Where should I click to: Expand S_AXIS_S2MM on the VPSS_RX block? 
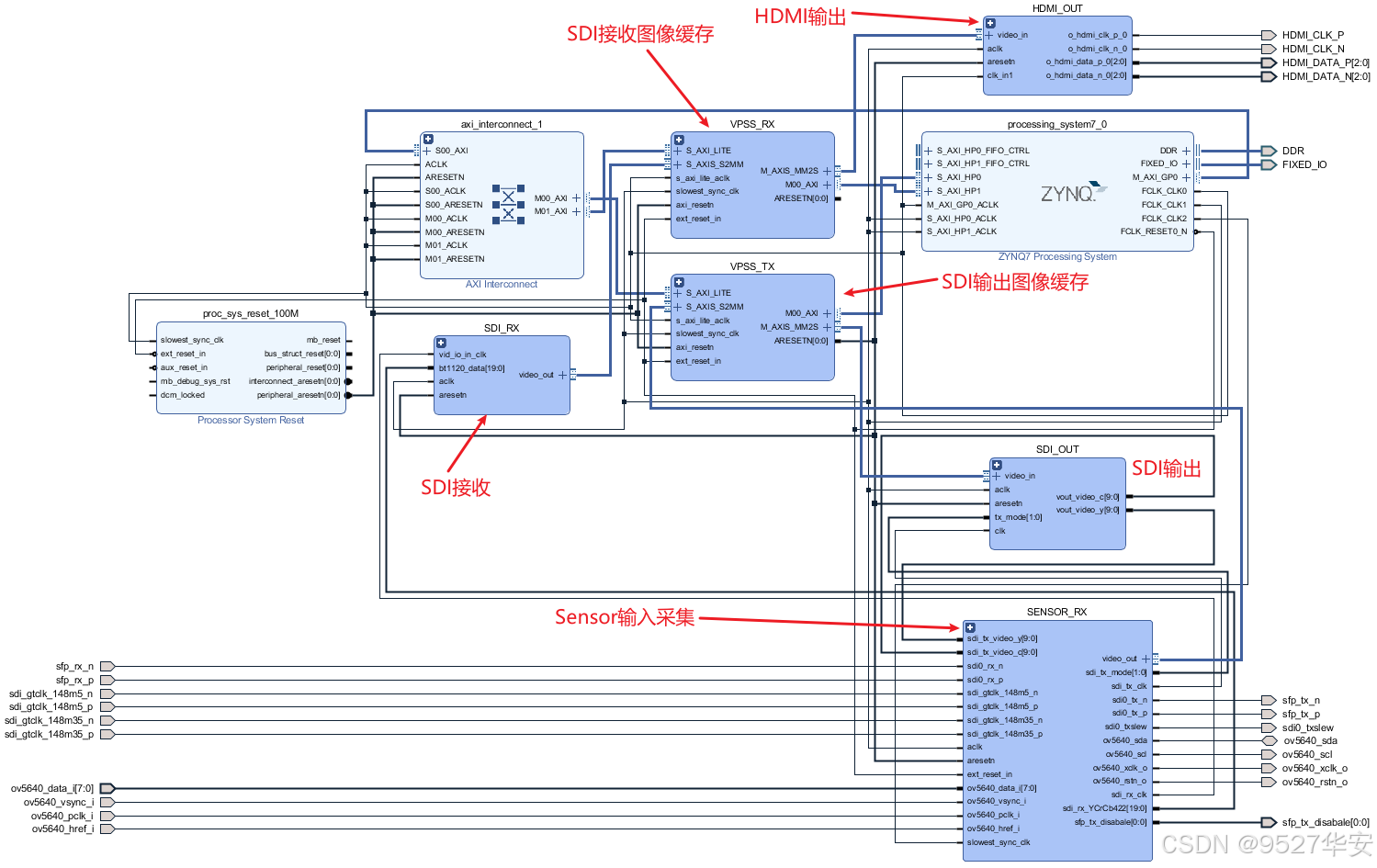[678, 164]
